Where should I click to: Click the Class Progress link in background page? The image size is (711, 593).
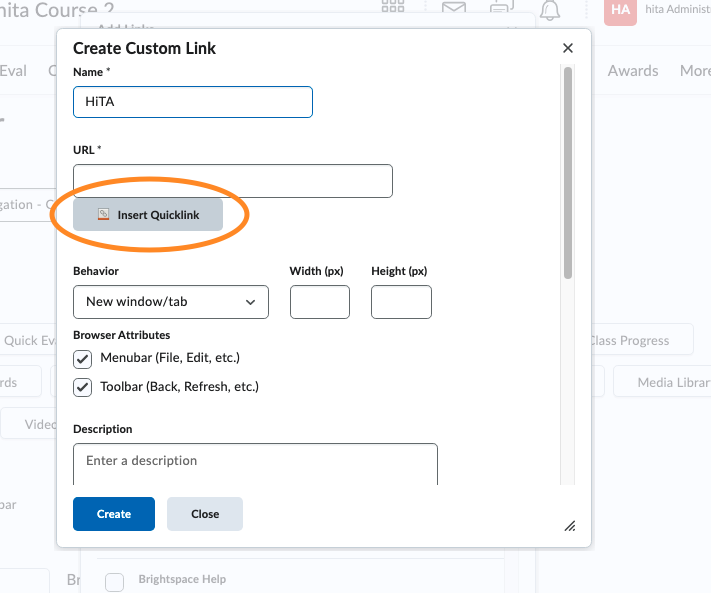pyautogui.click(x=629, y=340)
